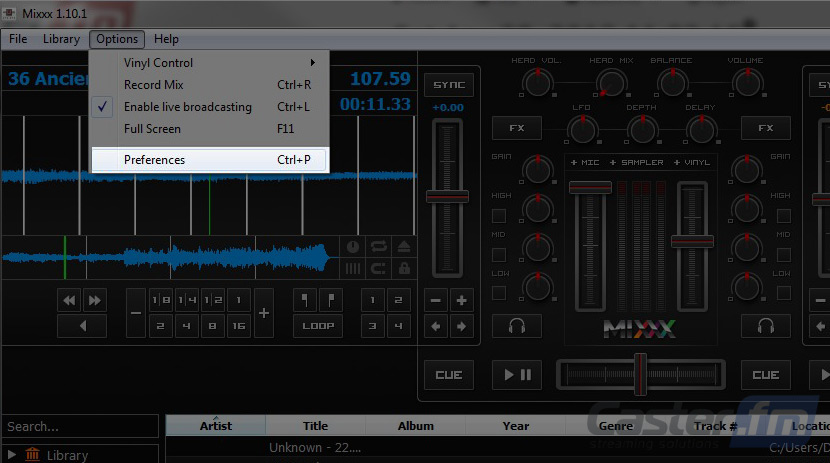
Task: Click the loop double plus button
Action: (264, 313)
